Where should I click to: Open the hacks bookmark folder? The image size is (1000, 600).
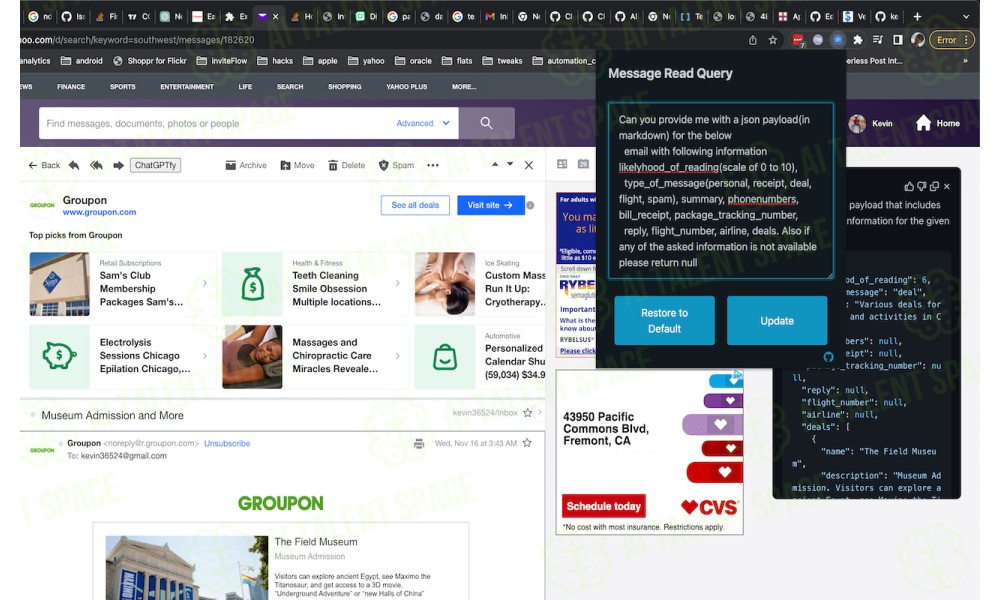(275, 61)
